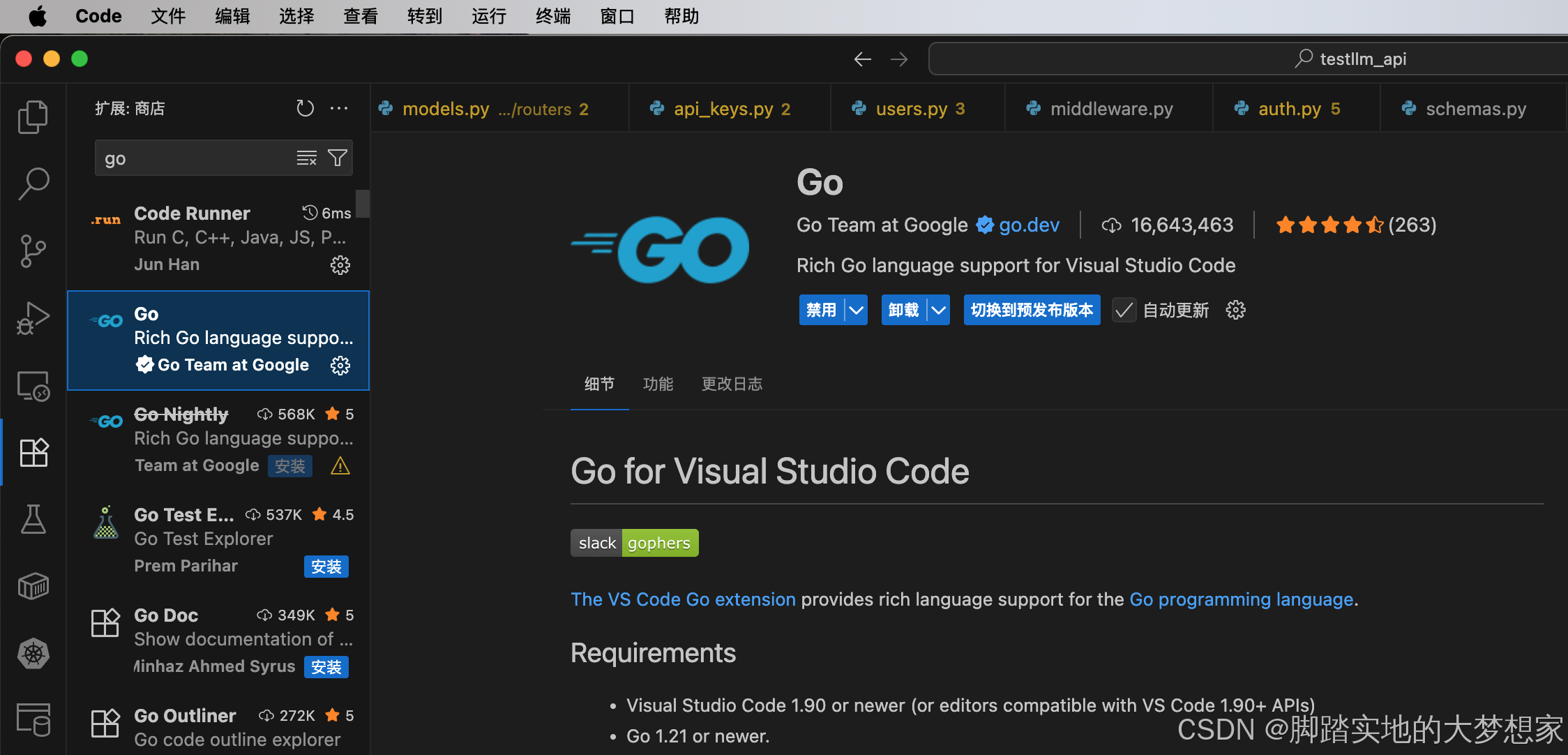This screenshot has height=755, width=1568.
Task: Open the 文件 menu
Action: click(168, 16)
